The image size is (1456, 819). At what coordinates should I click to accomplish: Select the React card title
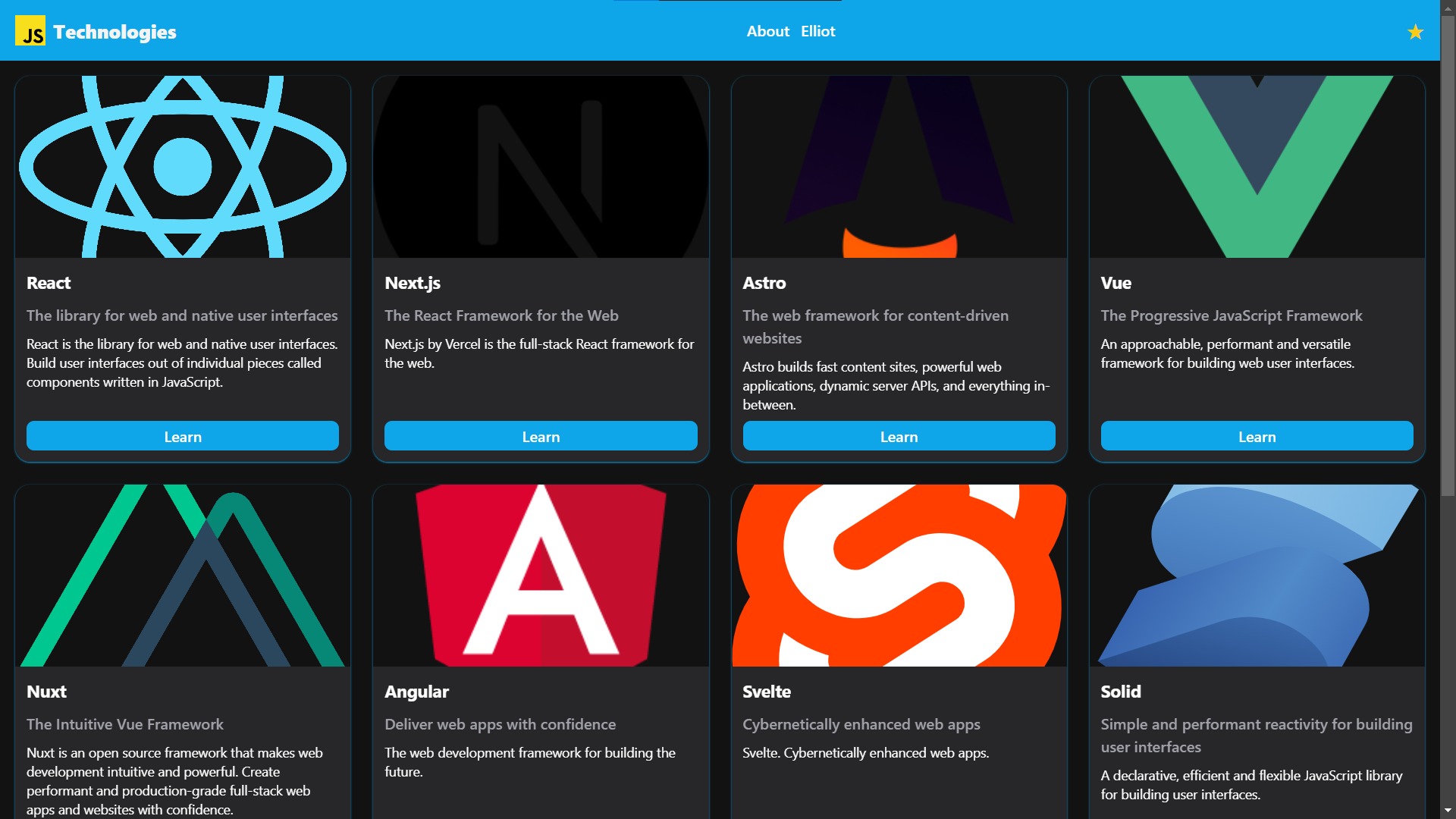click(48, 283)
